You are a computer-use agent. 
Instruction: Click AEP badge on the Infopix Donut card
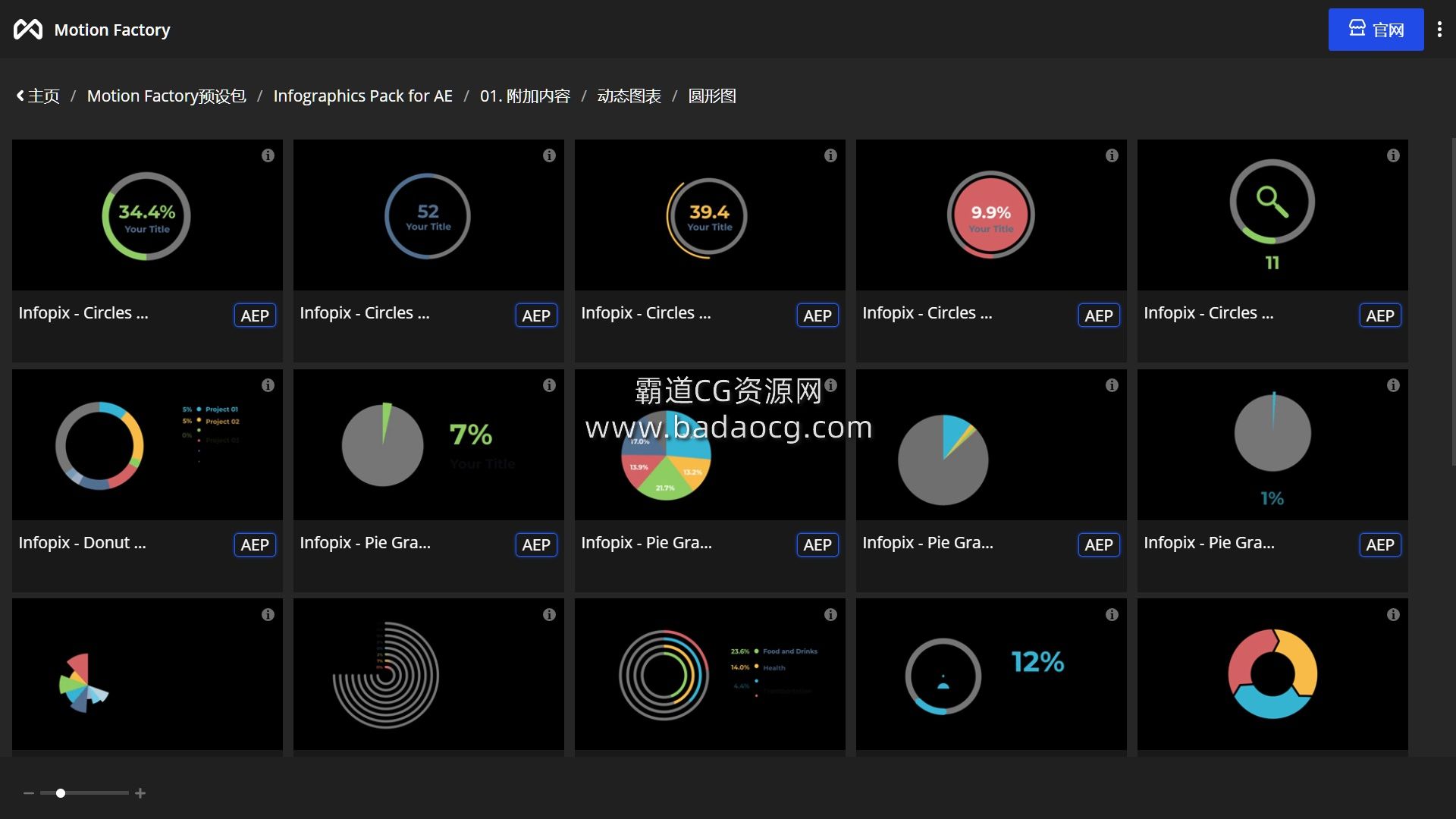tap(255, 544)
